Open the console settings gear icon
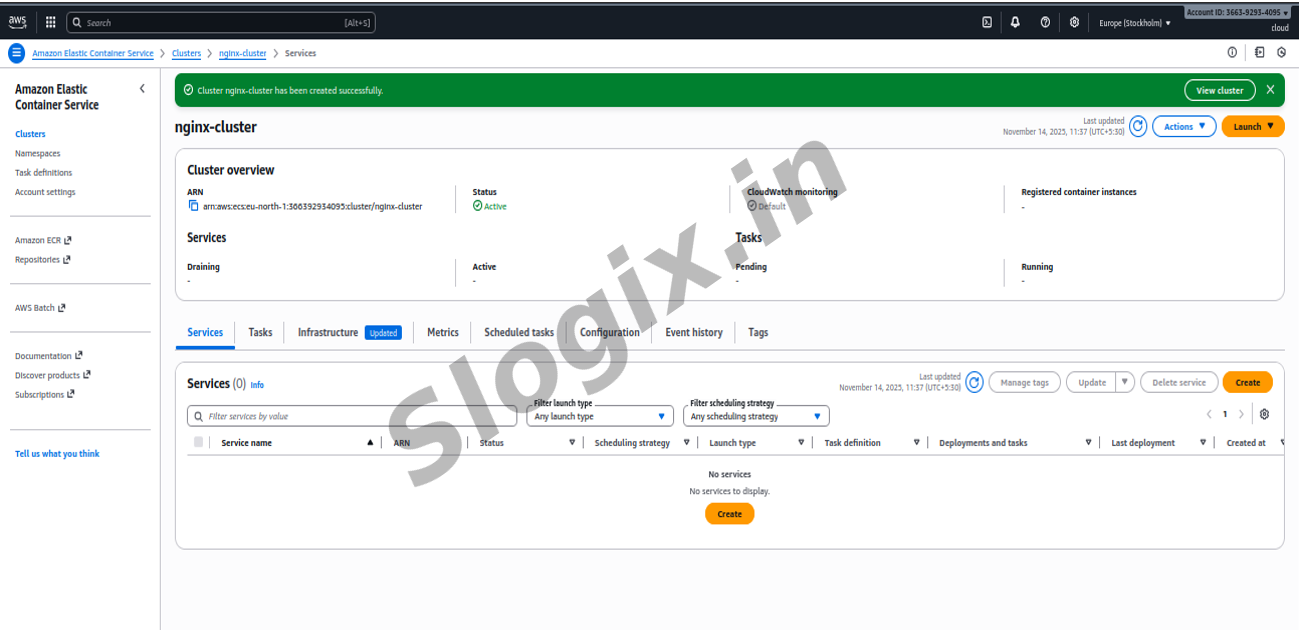The image size is (1300, 630). pos(1074,22)
